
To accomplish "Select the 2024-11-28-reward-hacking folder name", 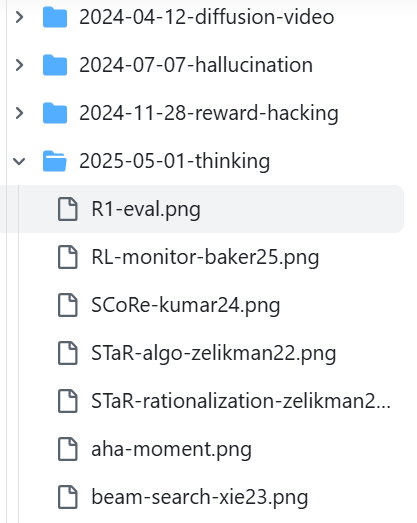I will coord(209,113).
